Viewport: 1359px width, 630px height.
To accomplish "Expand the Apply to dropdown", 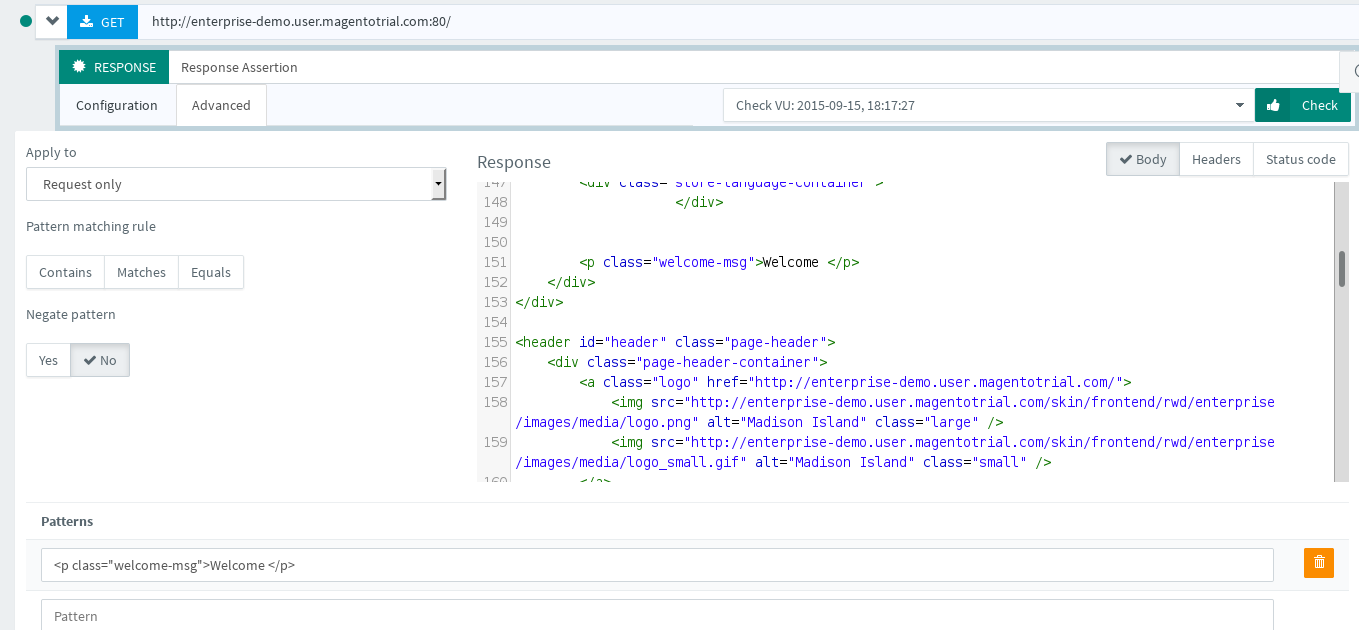I will point(236,184).
